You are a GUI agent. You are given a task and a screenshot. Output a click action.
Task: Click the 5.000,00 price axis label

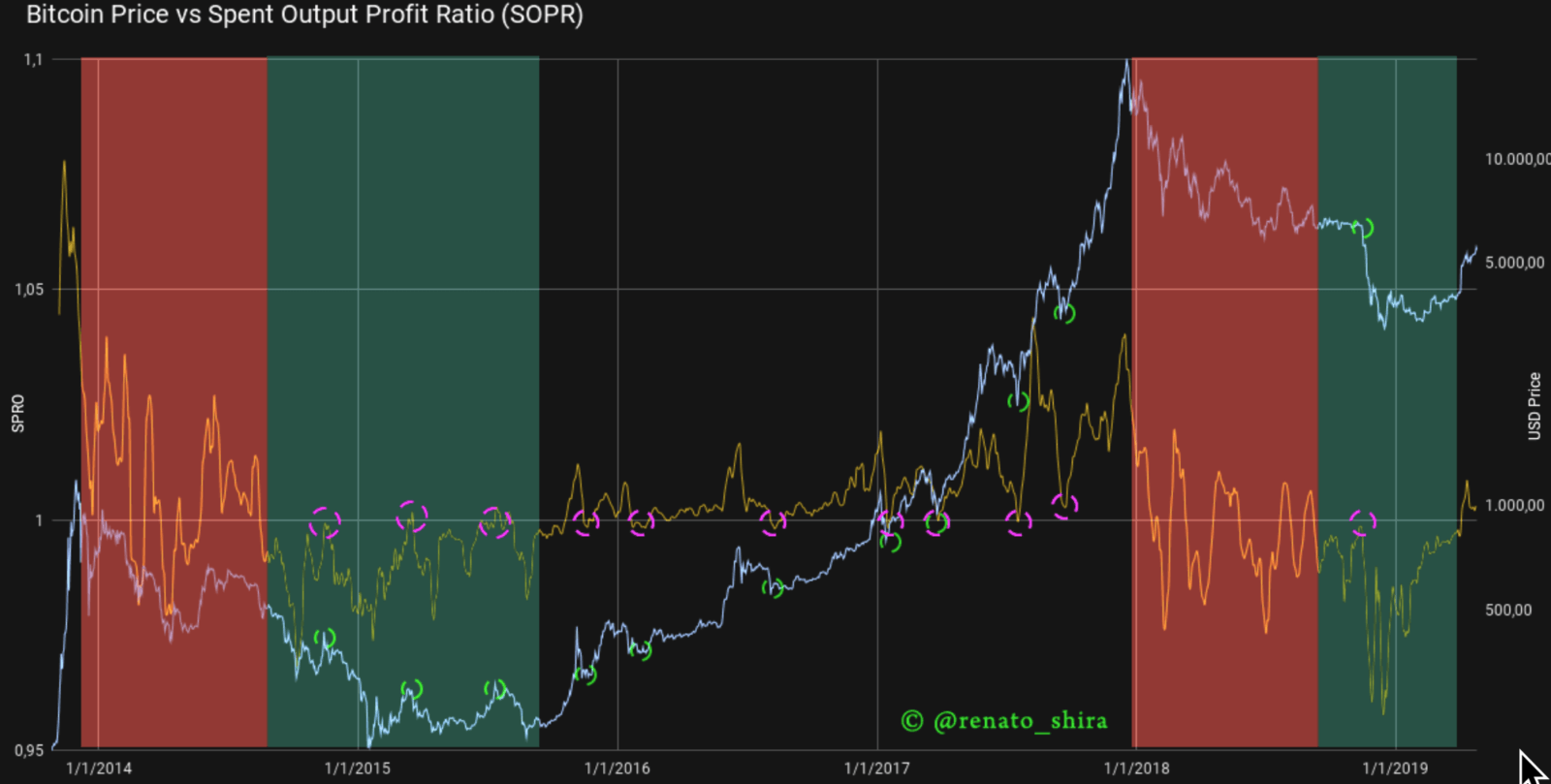[1515, 263]
